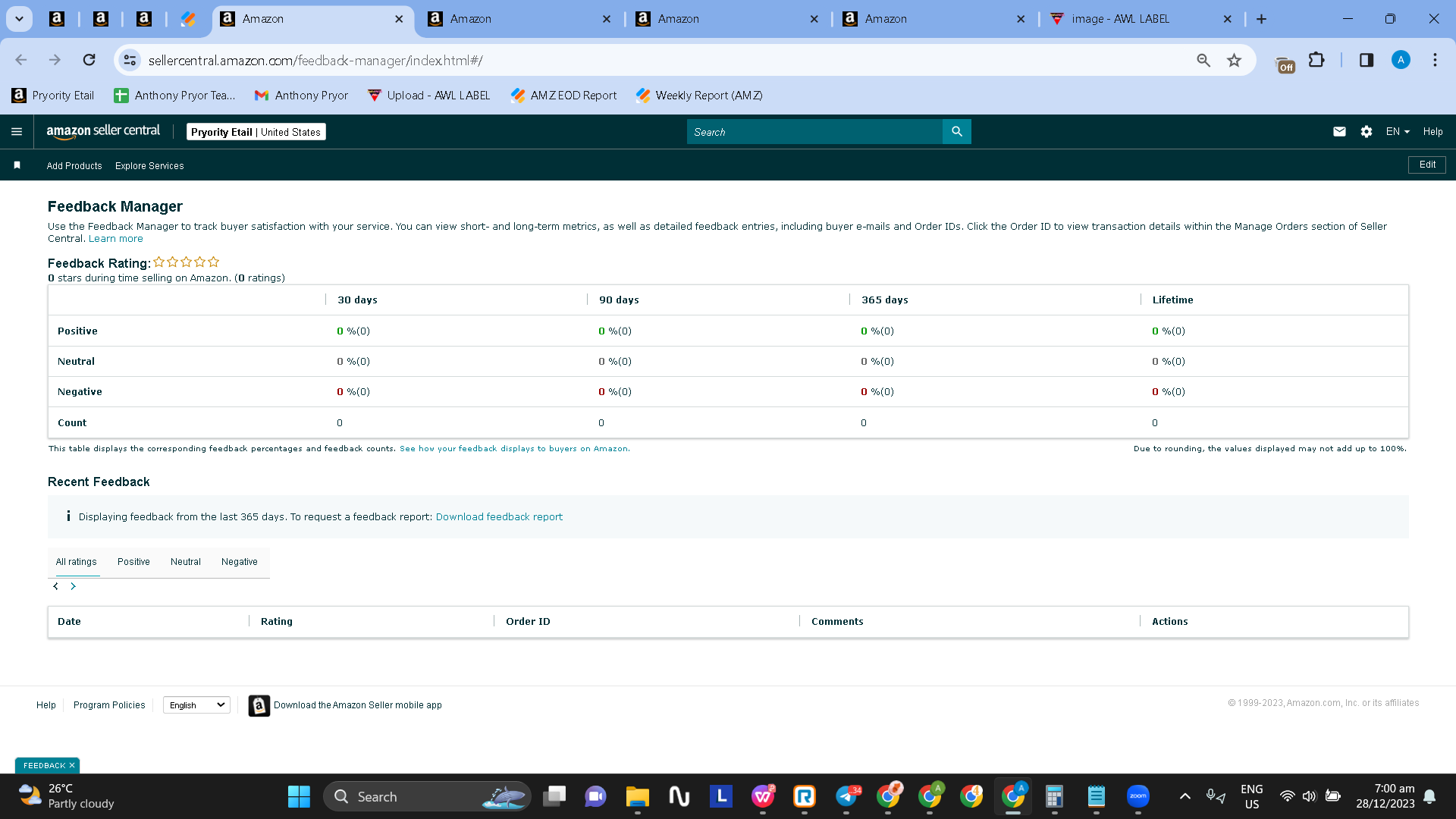Click the browser back arrow
This screenshot has width=1456, height=819.
click(x=21, y=60)
